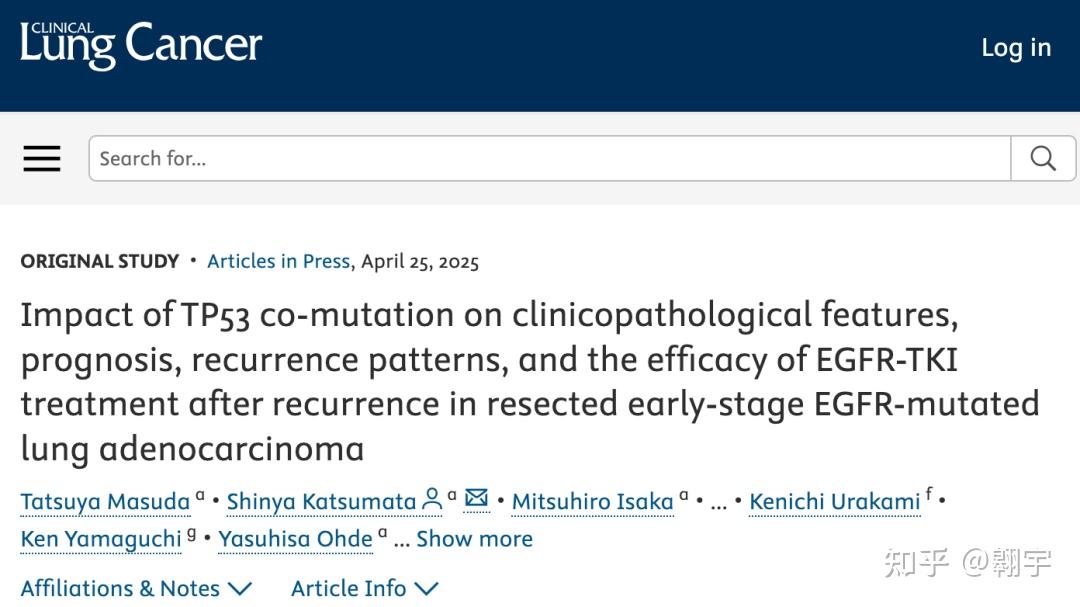Click the Log in link
Image resolution: width=1080 pixels, height=607 pixels.
(1016, 47)
